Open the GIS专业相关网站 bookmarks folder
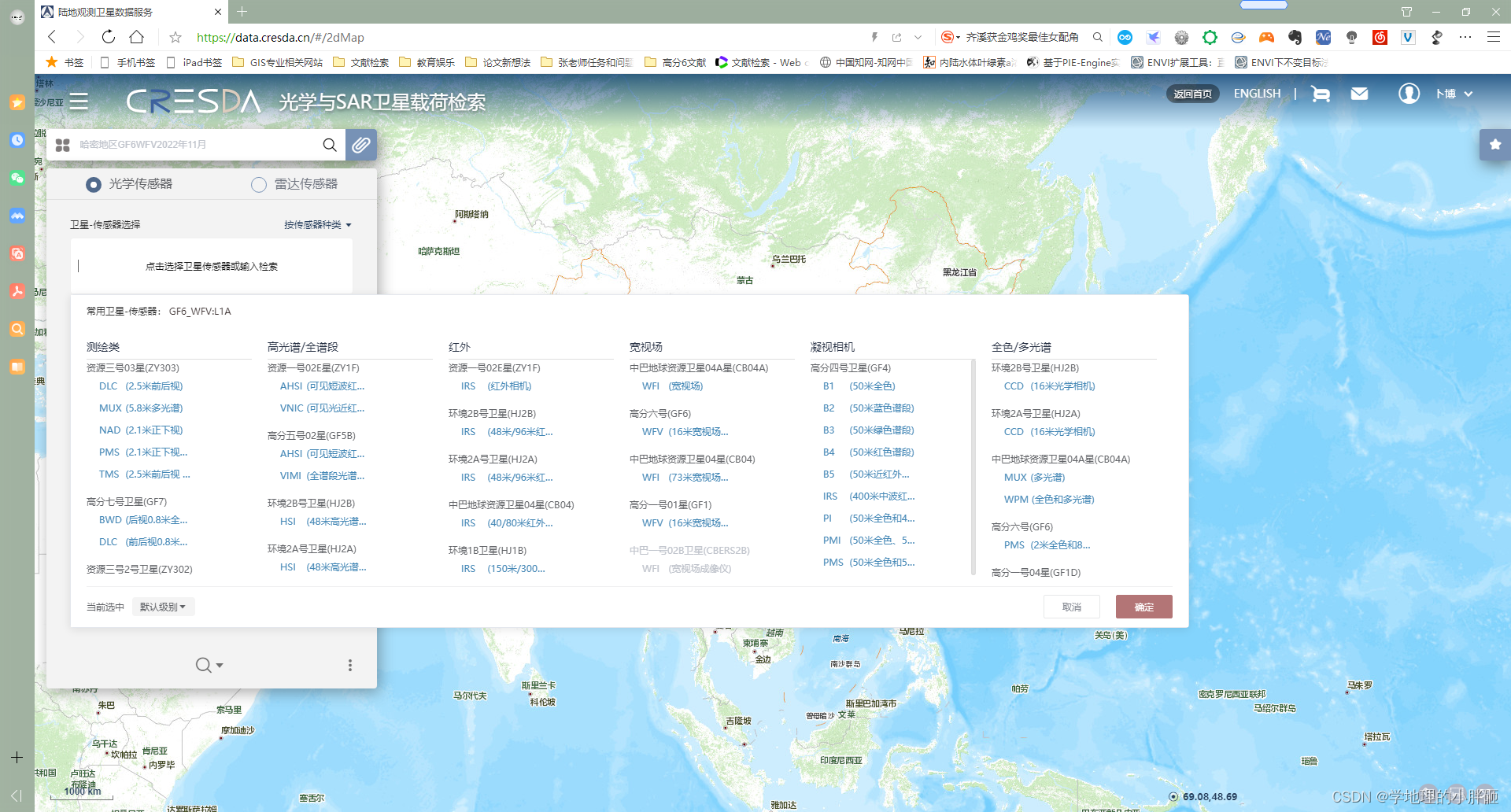Image resolution: width=1511 pixels, height=812 pixels. [278, 62]
